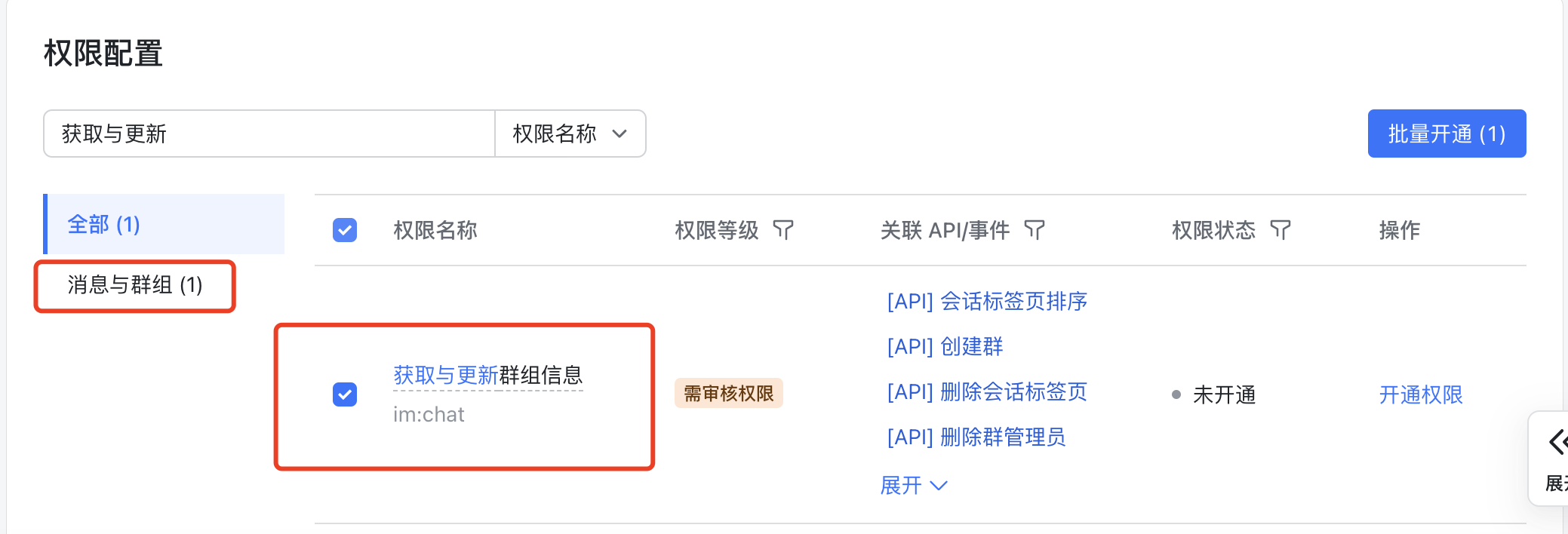The width and height of the screenshot is (1568, 534).
Task: Open the 权限名称 search type dropdown
Action: [x=570, y=133]
